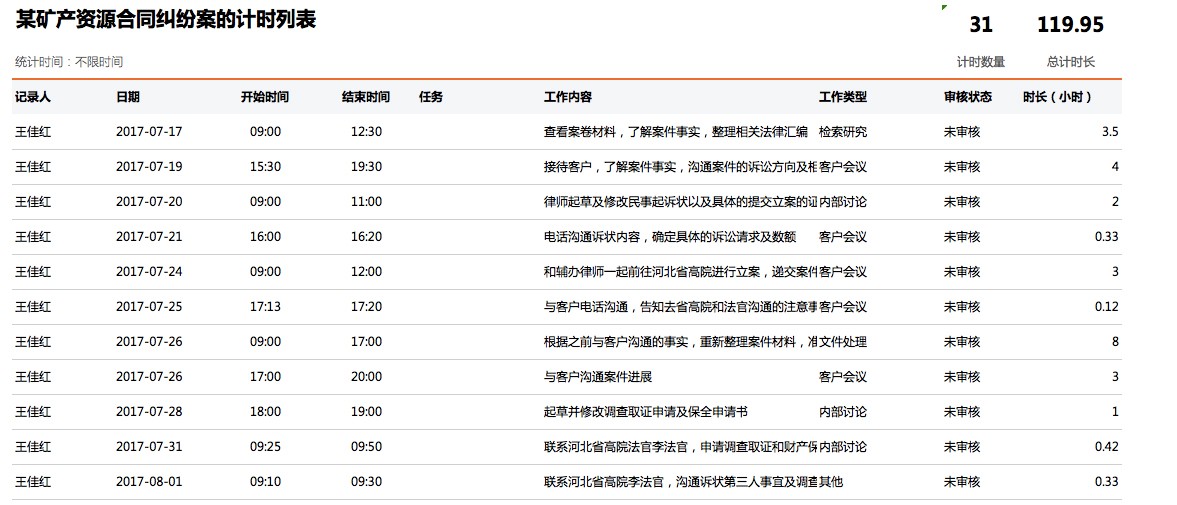Click duration 0.42 on 2017-07-31 row
This screenshot has height=505, width=1177.
pyautogui.click(x=1106, y=447)
